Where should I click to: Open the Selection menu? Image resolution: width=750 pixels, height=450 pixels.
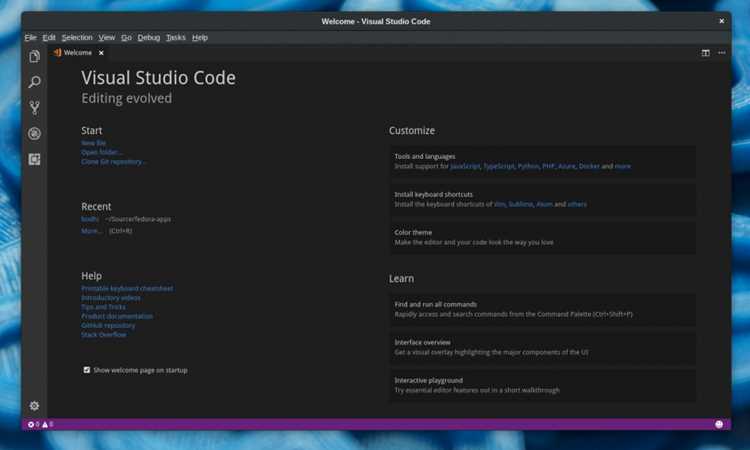point(77,37)
